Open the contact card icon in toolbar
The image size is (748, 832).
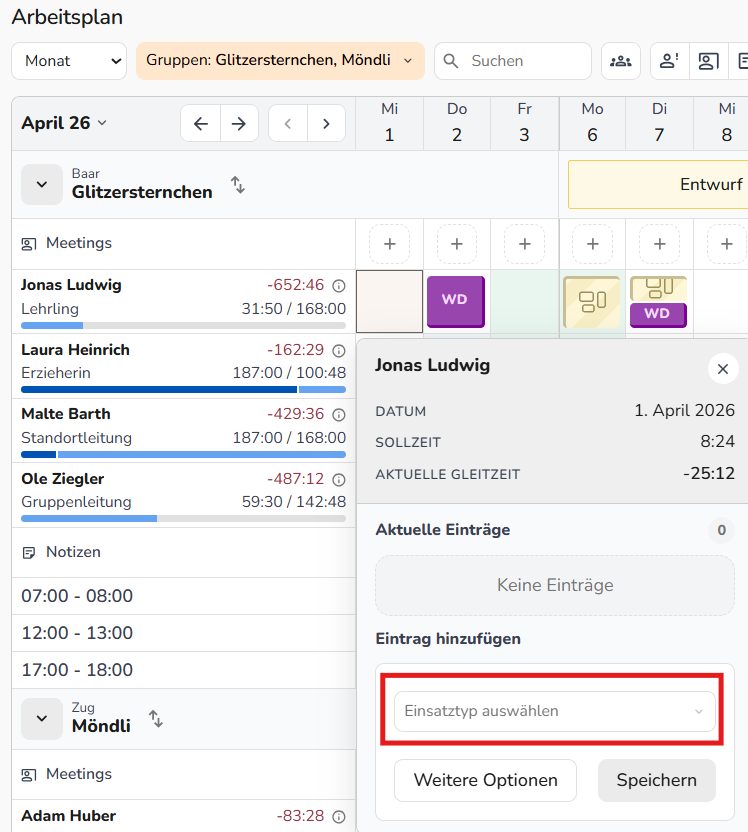[x=708, y=61]
